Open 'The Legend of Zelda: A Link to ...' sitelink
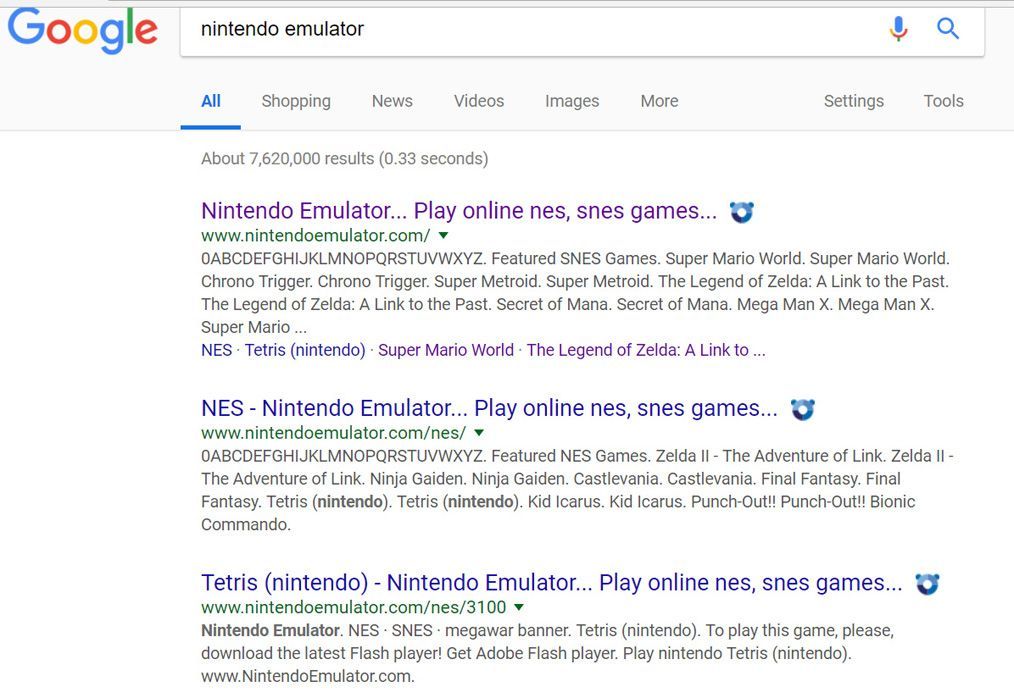The height and width of the screenshot is (698, 1014). [x=645, y=350]
